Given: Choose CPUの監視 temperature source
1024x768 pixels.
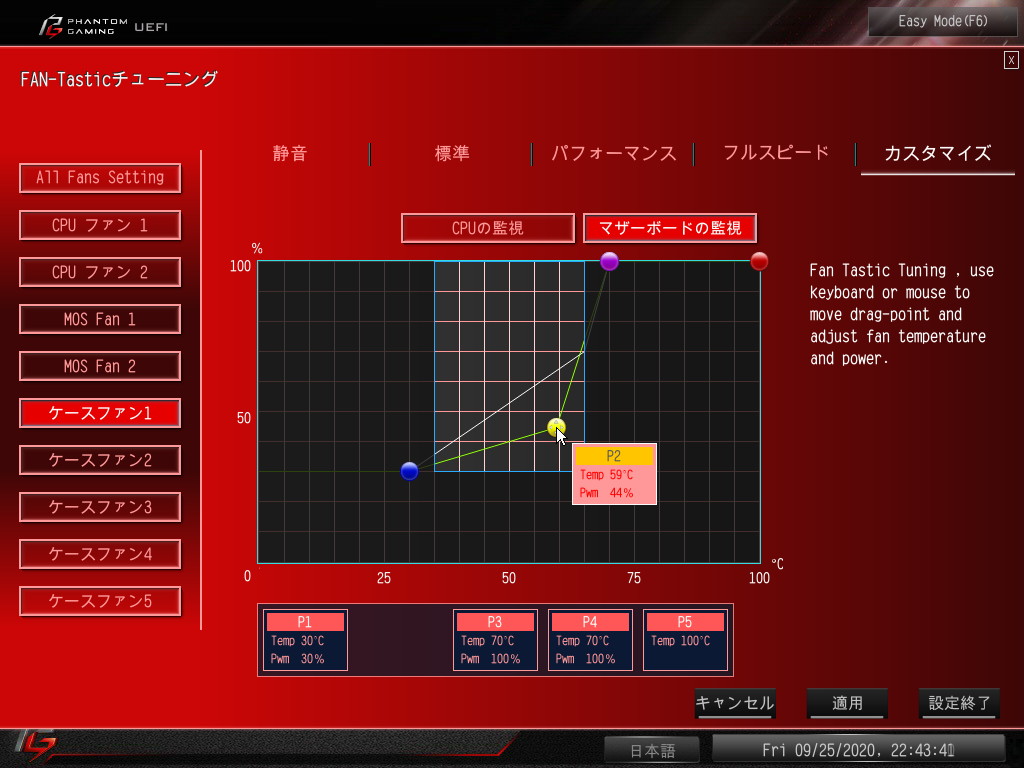Looking at the screenshot, I should 488,228.
